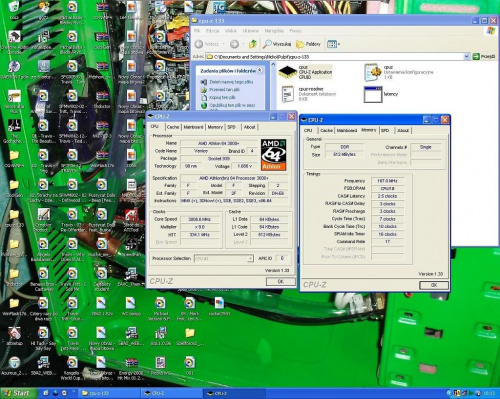Open the Edycja menu in Explorer
This screenshot has width=500, height=399.
[x=212, y=31]
